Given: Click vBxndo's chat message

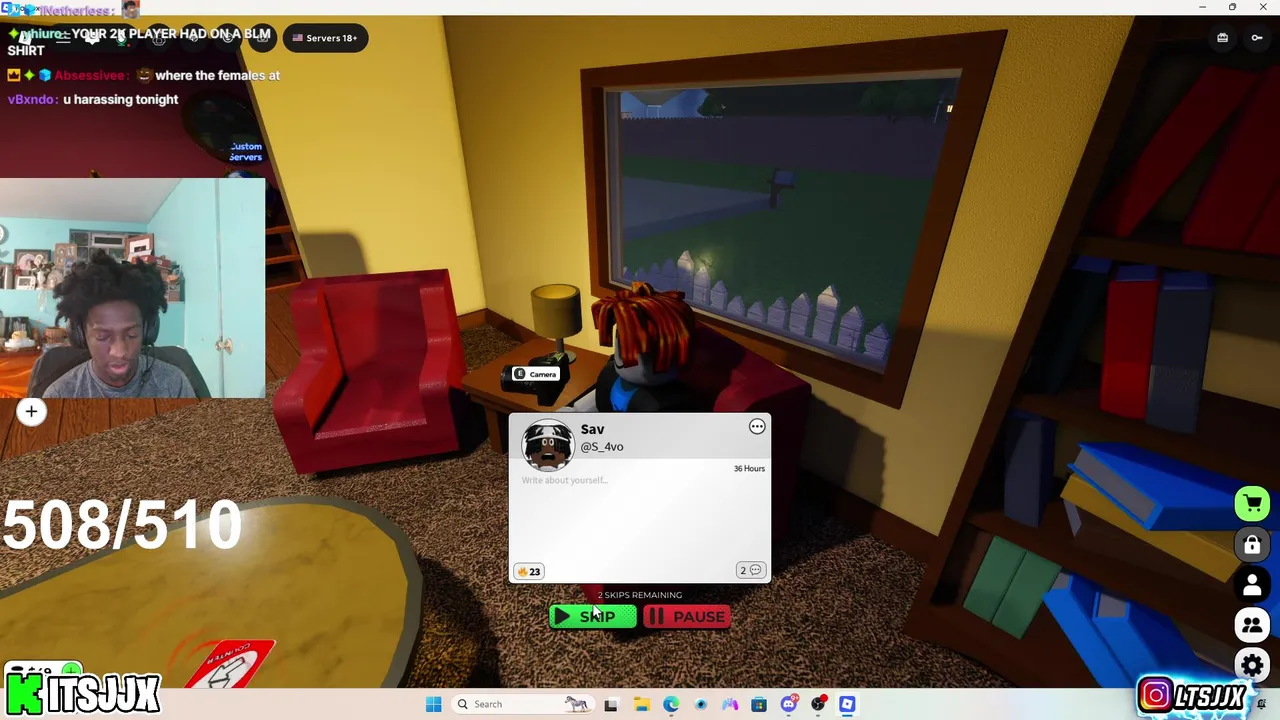Looking at the screenshot, I should (x=93, y=99).
